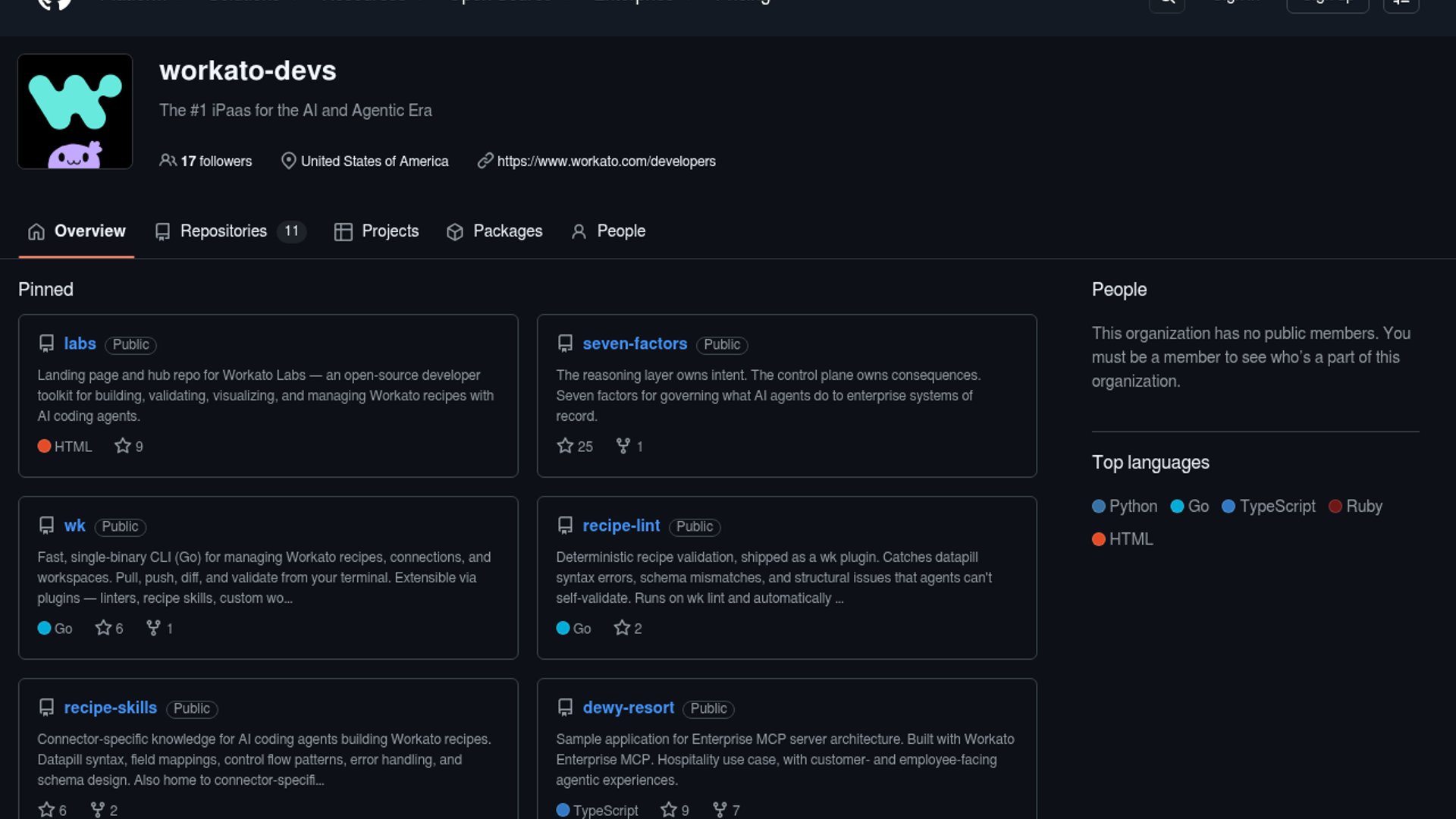Open the dewy-resort repository
Image resolution: width=1456 pixels, height=819 pixels.
[x=628, y=708]
